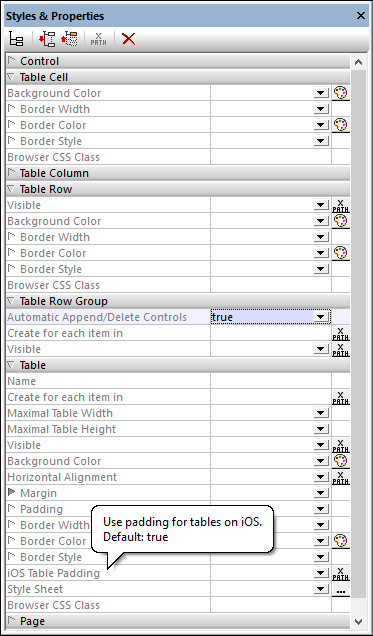The width and height of the screenshot is (373, 636).
Task: Click the third toolbar icon with dotted list
Action: [x=69, y=39]
